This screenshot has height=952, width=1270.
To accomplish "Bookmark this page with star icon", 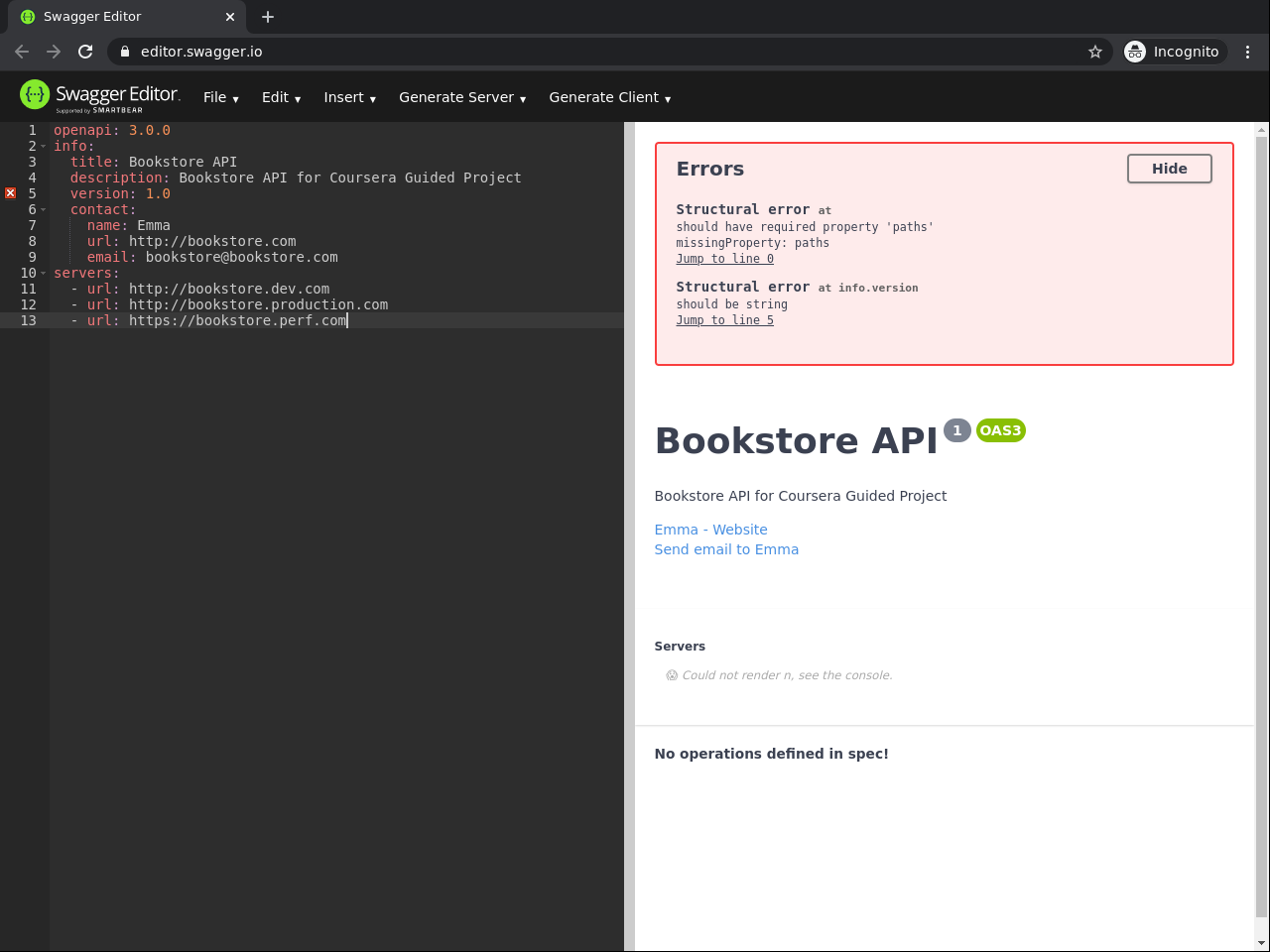I will click(1095, 52).
